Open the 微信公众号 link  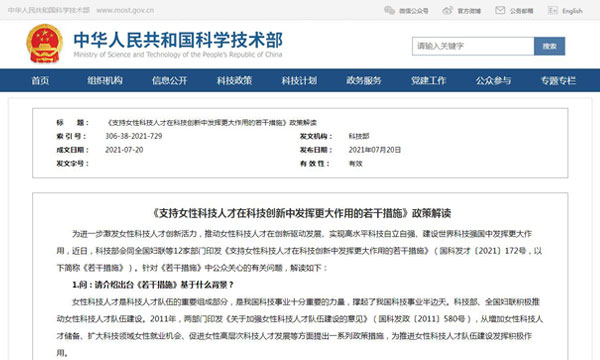click(414, 11)
